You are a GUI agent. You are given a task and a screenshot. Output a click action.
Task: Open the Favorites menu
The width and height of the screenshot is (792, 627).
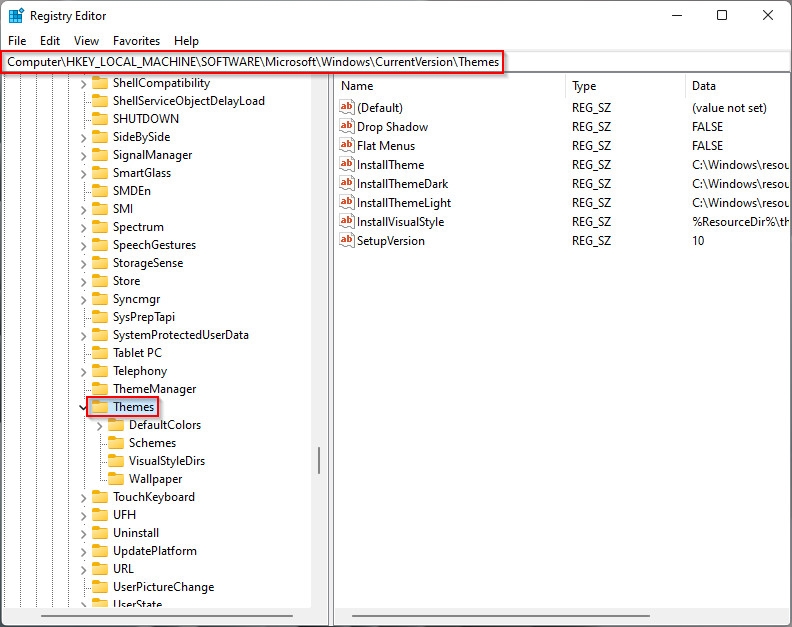tap(136, 40)
